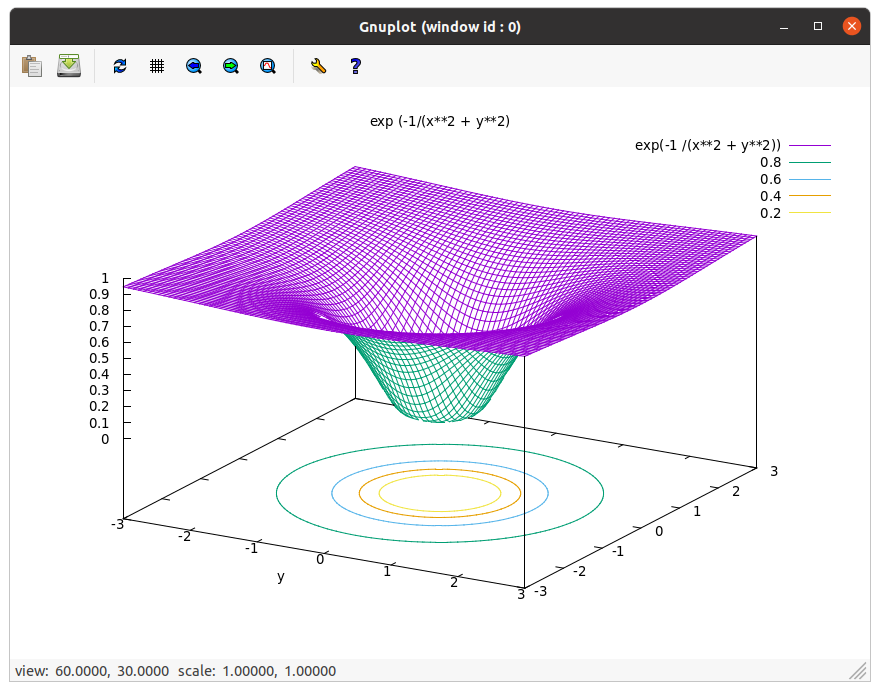Click the Restore Autoscale zoom icon
The height and width of the screenshot is (691, 880).
tap(267, 65)
